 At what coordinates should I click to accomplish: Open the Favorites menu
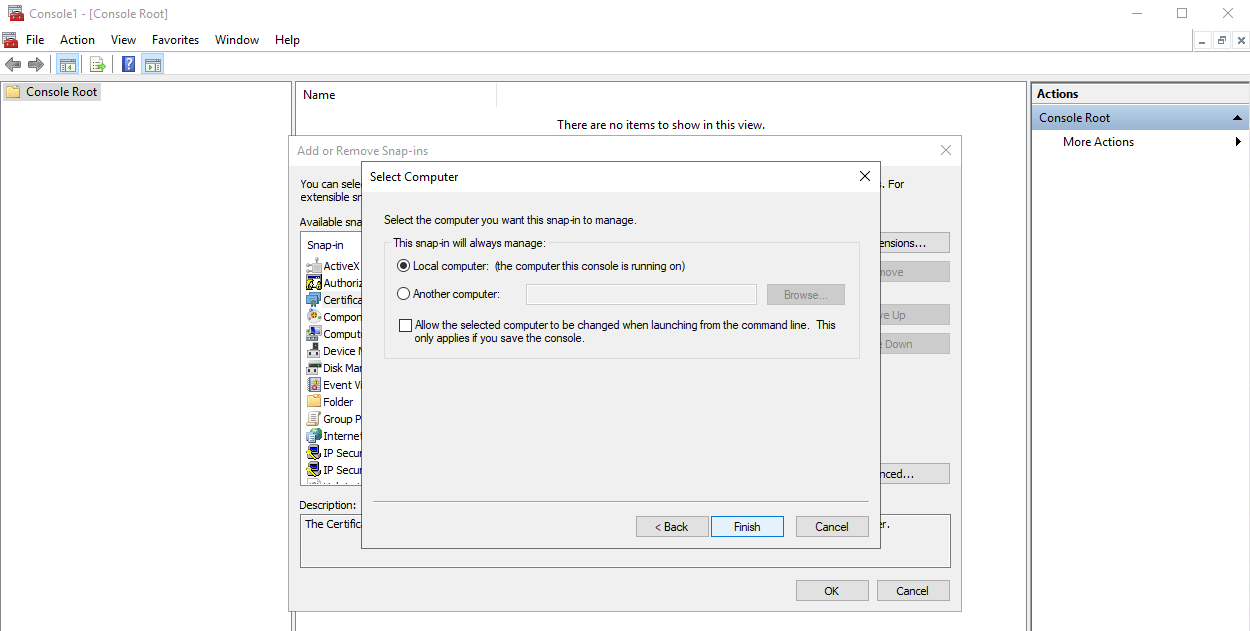click(x=175, y=40)
